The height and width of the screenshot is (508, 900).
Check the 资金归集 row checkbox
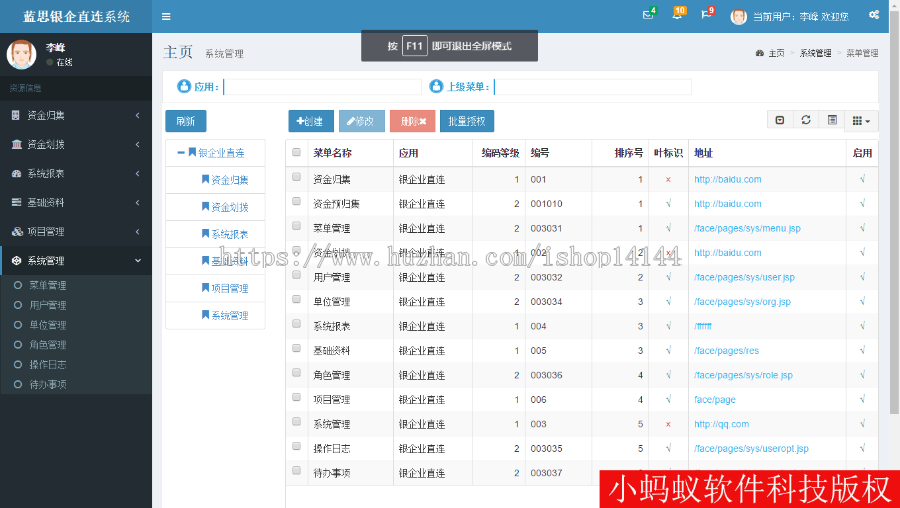click(296, 177)
